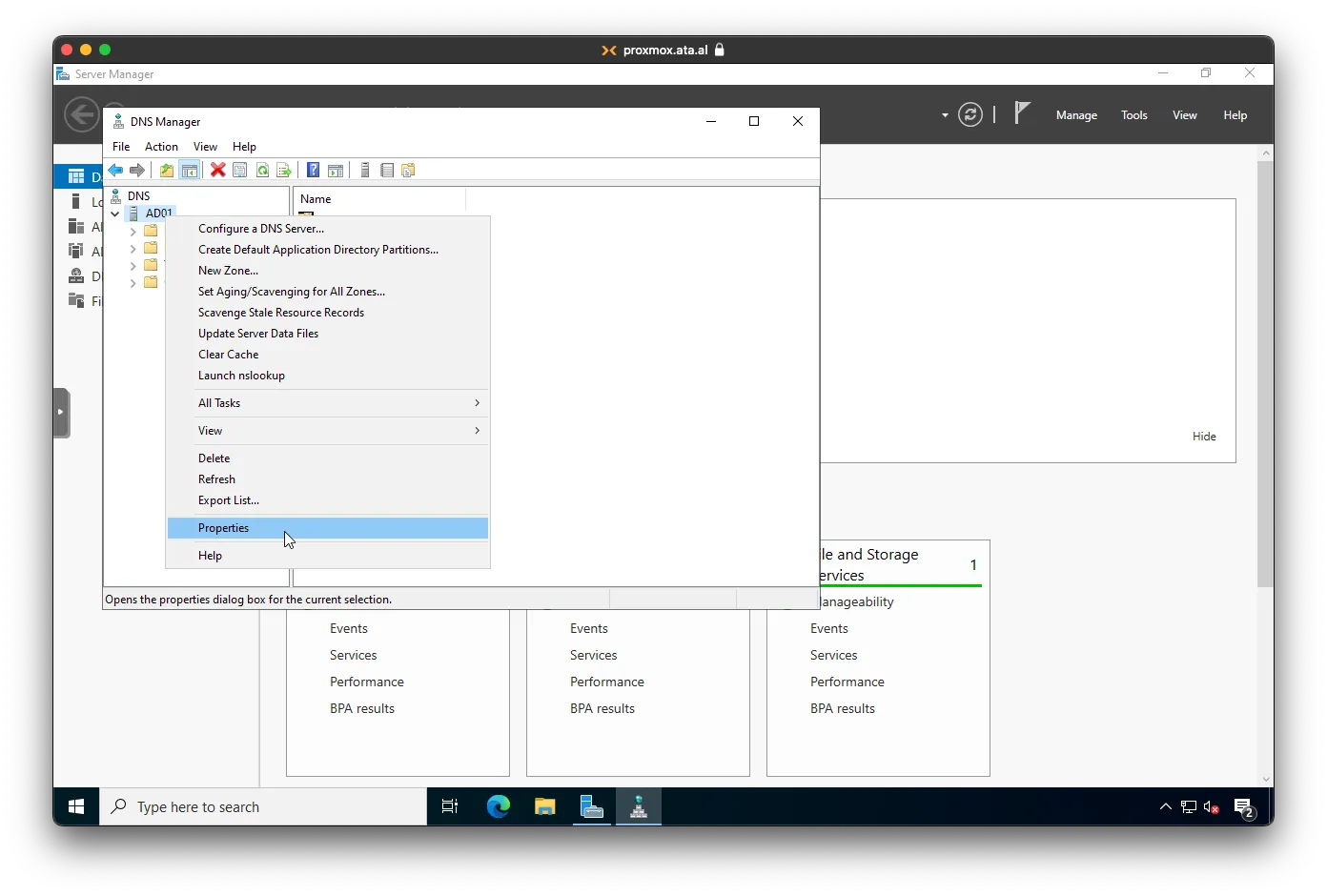This screenshot has width=1327, height=896.
Task: Open BPA results in File and Storage tile
Action: click(843, 709)
